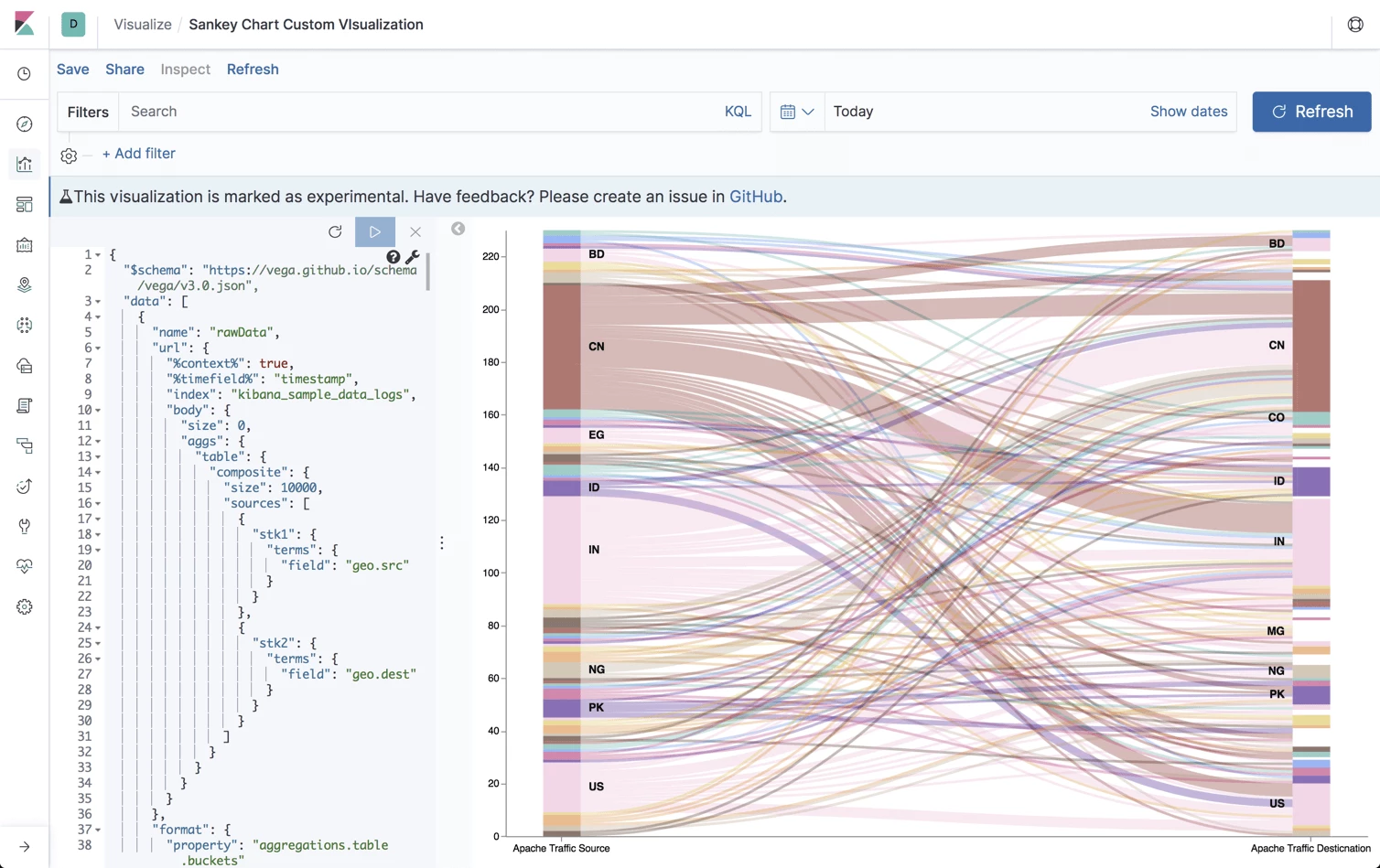Click the reload icon above the Vega editor
This screenshot has width=1380, height=868.
(335, 232)
